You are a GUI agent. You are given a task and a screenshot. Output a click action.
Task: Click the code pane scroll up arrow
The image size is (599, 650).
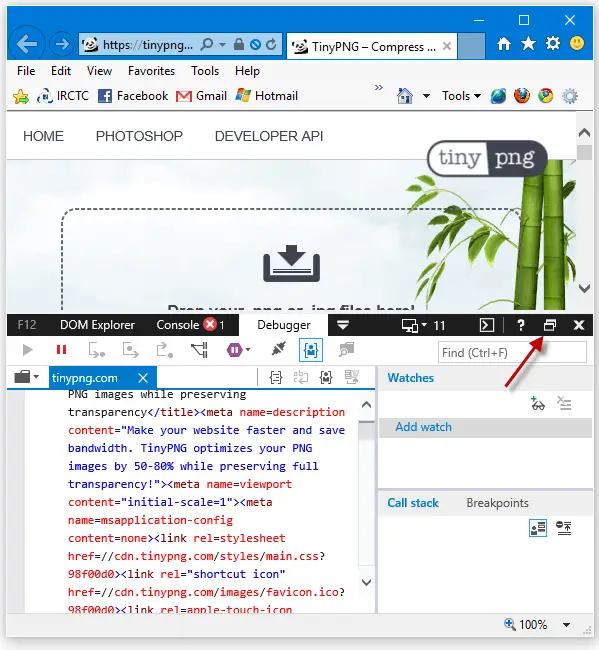366,405
